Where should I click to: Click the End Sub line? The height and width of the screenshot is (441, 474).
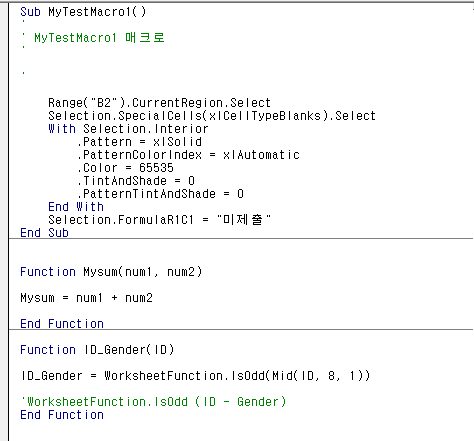click(44, 233)
